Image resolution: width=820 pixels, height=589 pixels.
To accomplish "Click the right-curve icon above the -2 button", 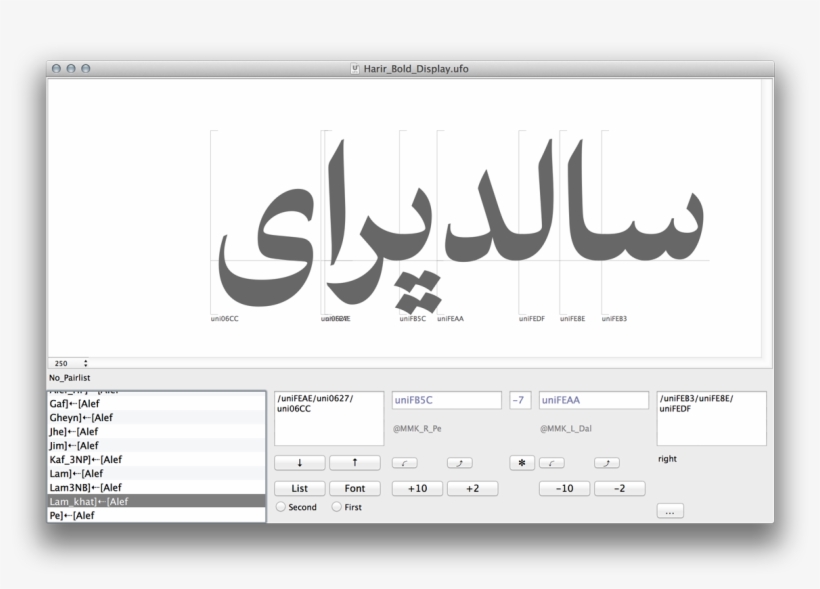I will tap(606, 462).
